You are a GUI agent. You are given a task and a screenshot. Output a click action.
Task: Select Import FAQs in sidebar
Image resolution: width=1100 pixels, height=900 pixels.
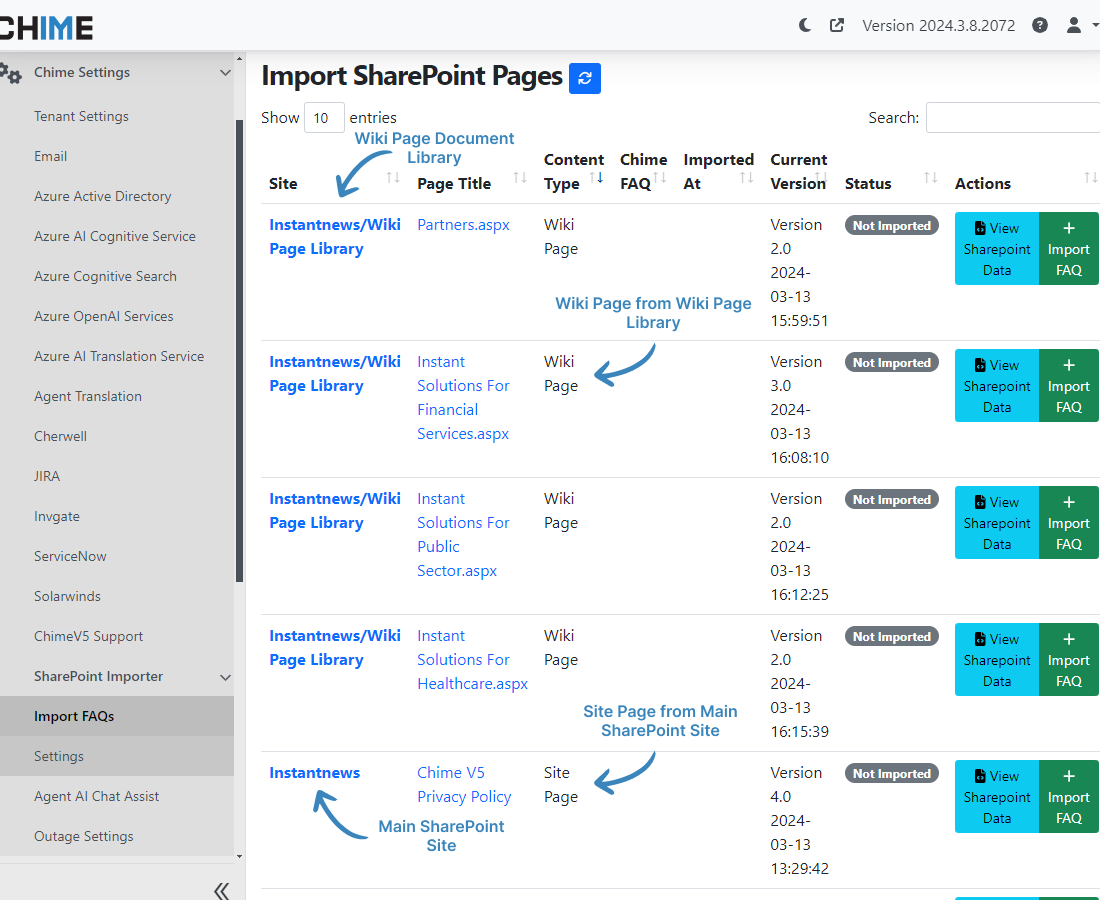(116, 716)
